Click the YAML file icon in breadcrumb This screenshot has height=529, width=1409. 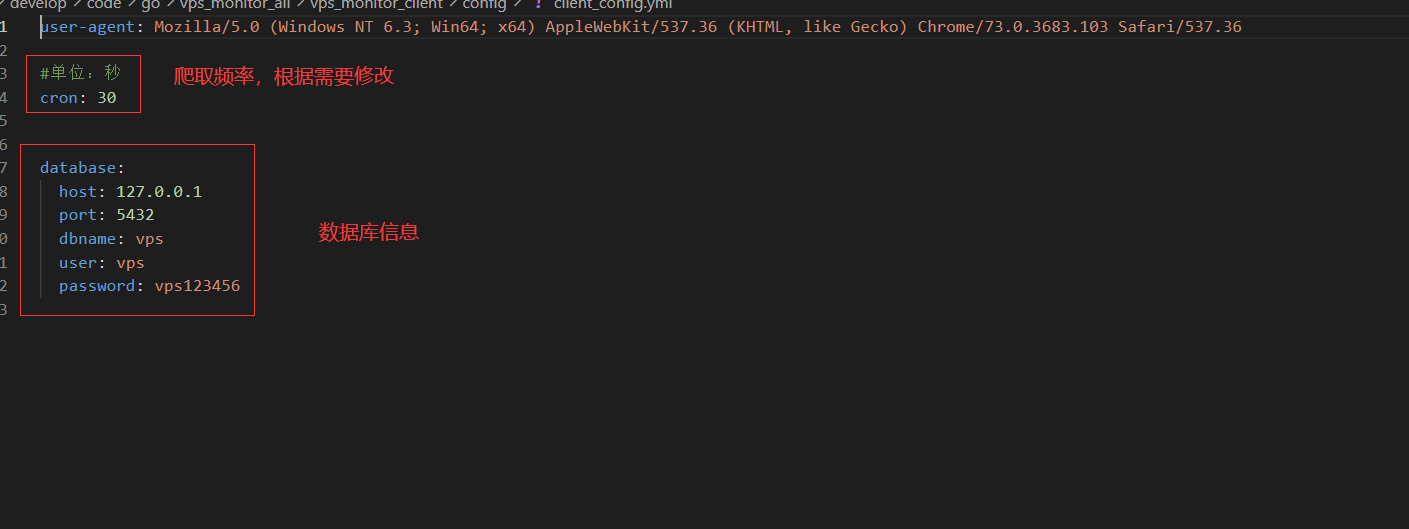click(538, 4)
